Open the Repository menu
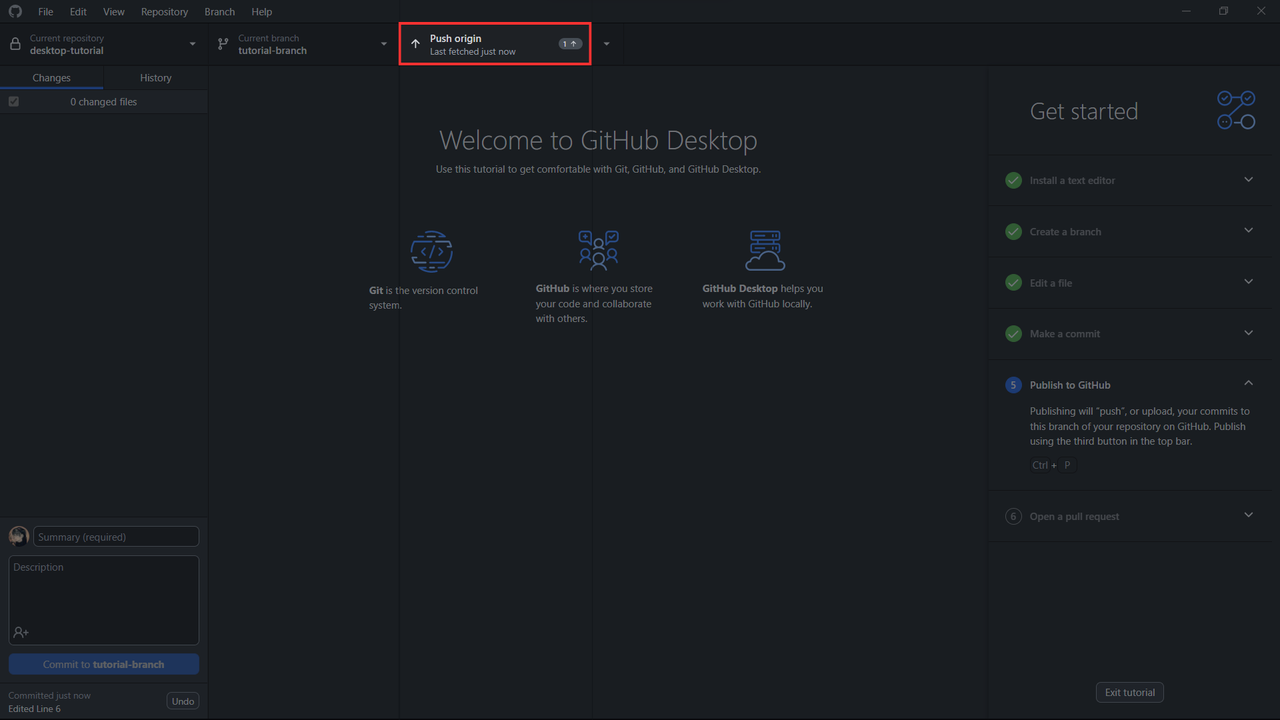1280x720 pixels. pos(164,12)
